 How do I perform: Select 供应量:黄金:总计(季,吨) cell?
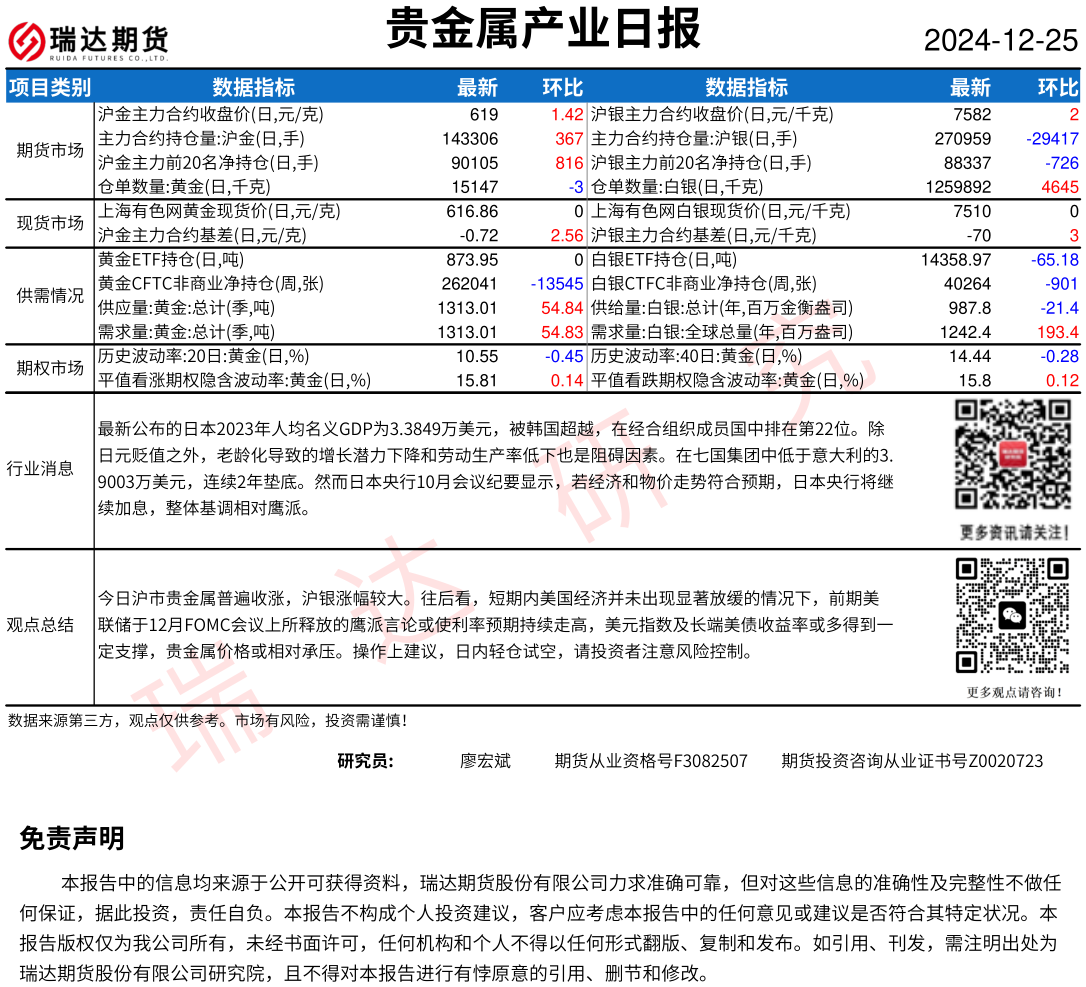tap(186, 308)
